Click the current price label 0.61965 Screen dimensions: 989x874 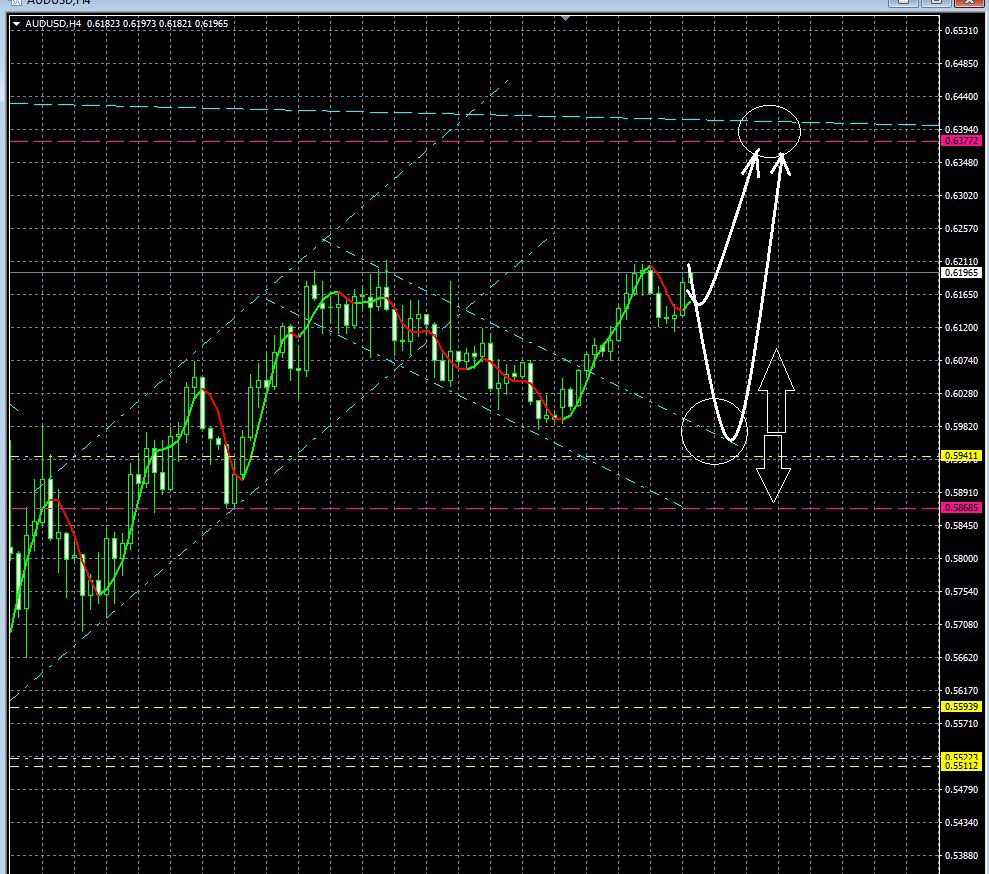[x=961, y=273]
